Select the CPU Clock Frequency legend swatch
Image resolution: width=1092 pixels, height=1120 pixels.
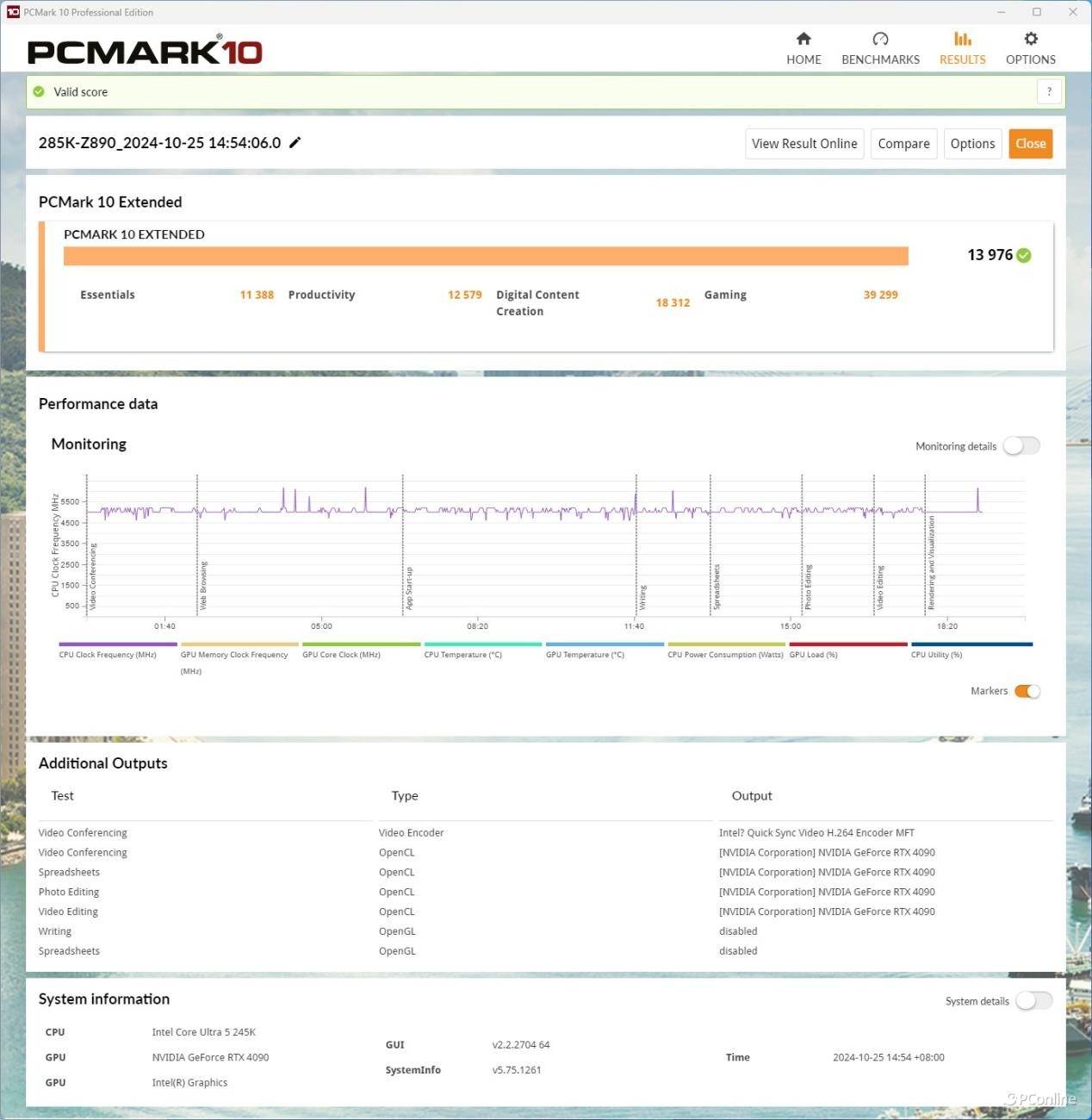[117, 644]
